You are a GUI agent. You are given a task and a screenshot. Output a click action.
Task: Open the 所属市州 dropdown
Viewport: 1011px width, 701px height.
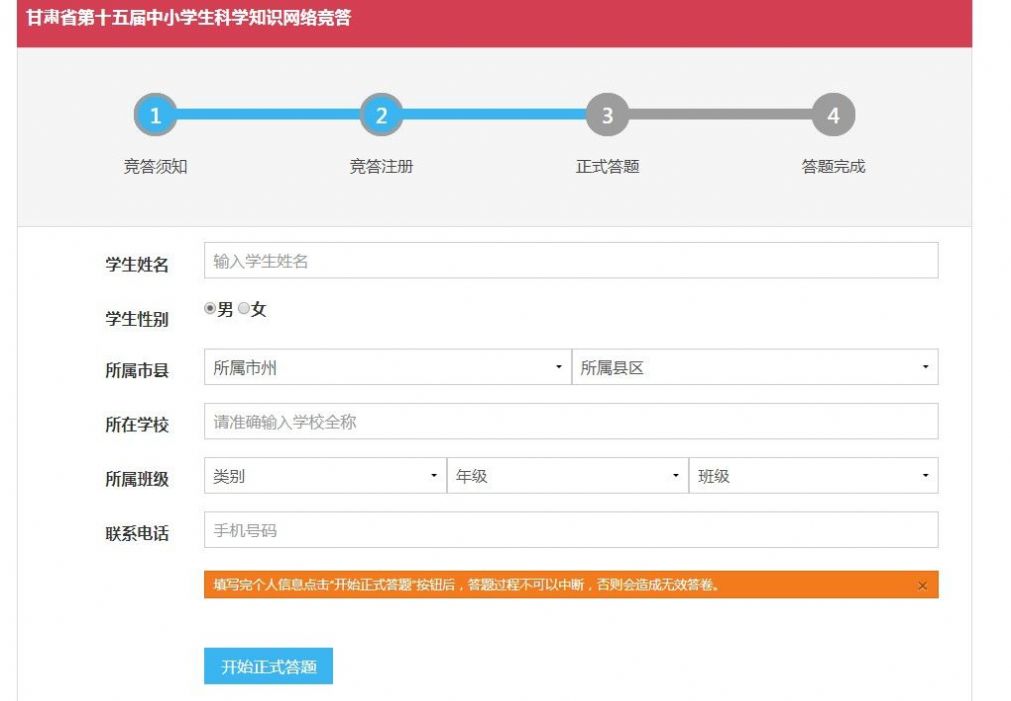384,367
